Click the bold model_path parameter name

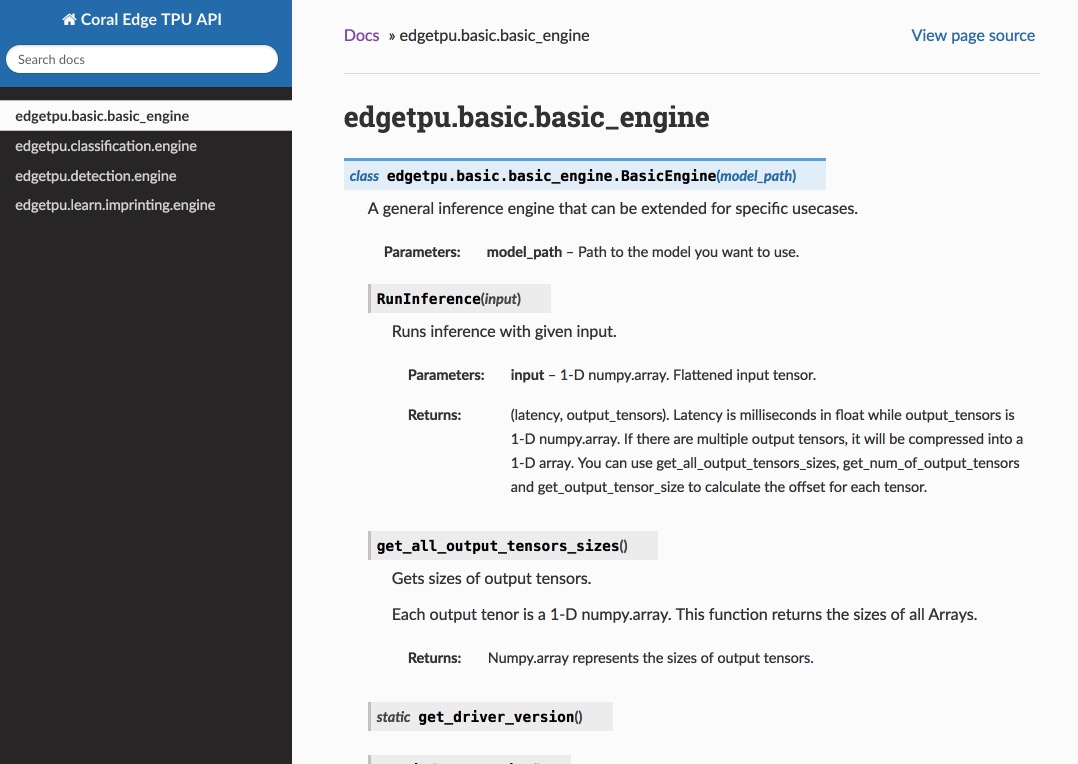point(524,252)
